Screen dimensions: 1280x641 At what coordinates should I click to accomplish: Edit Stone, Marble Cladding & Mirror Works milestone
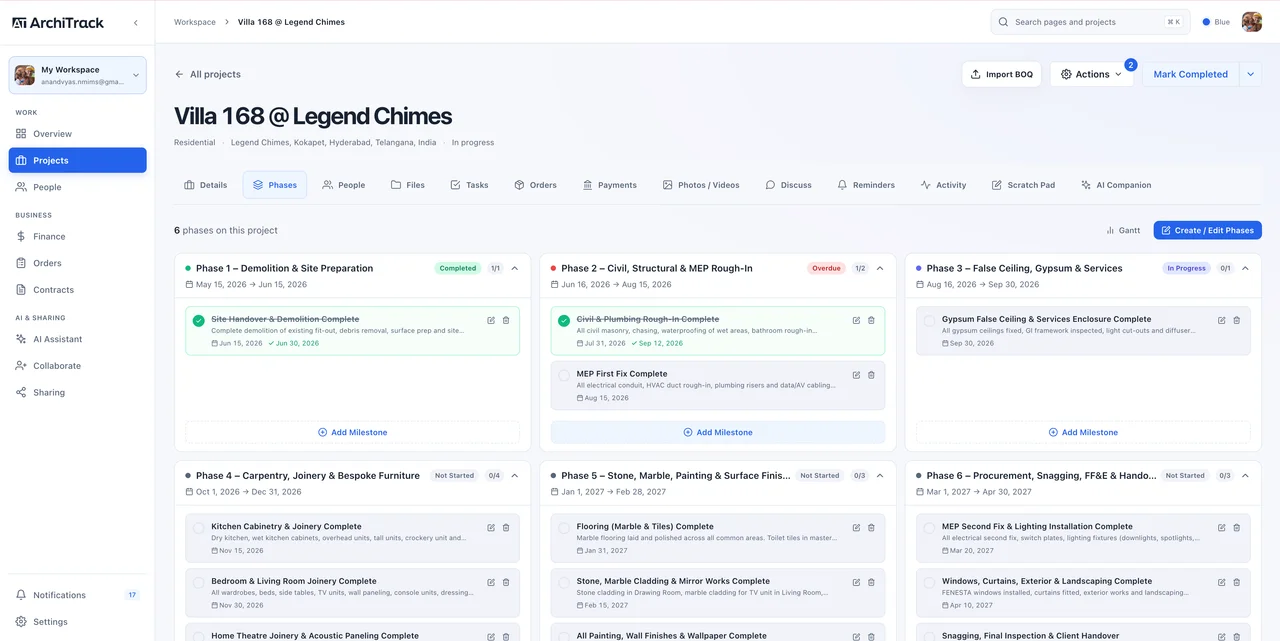tap(856, 582)
